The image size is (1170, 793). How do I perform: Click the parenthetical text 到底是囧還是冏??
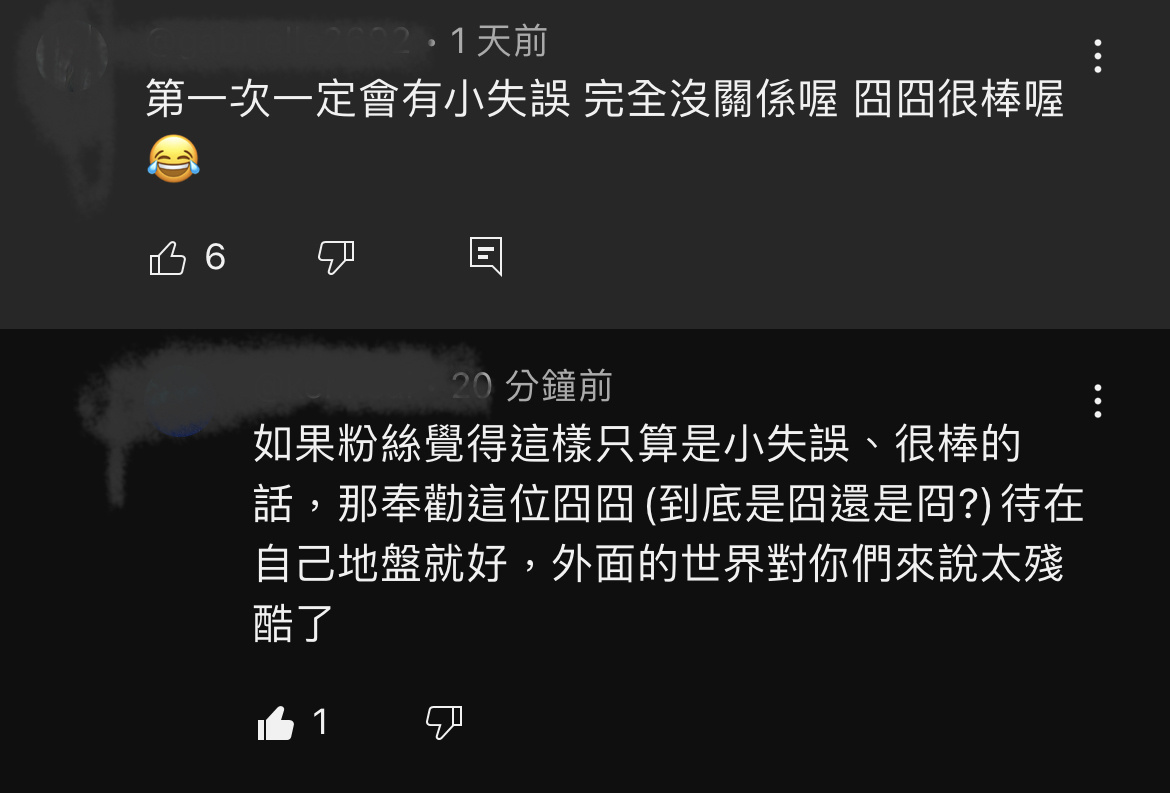pos(817,504)
